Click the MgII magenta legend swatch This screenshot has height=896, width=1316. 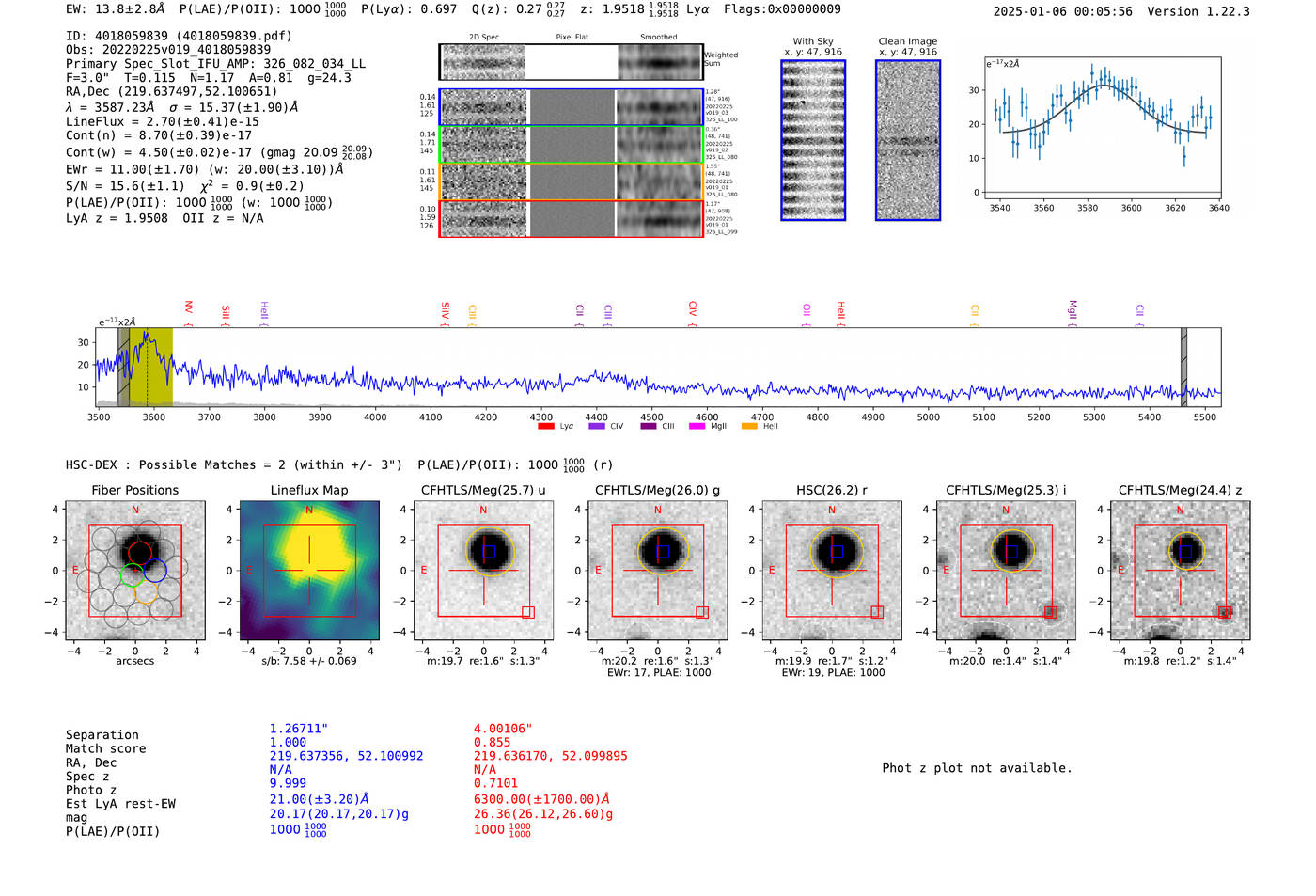point(697,426)
